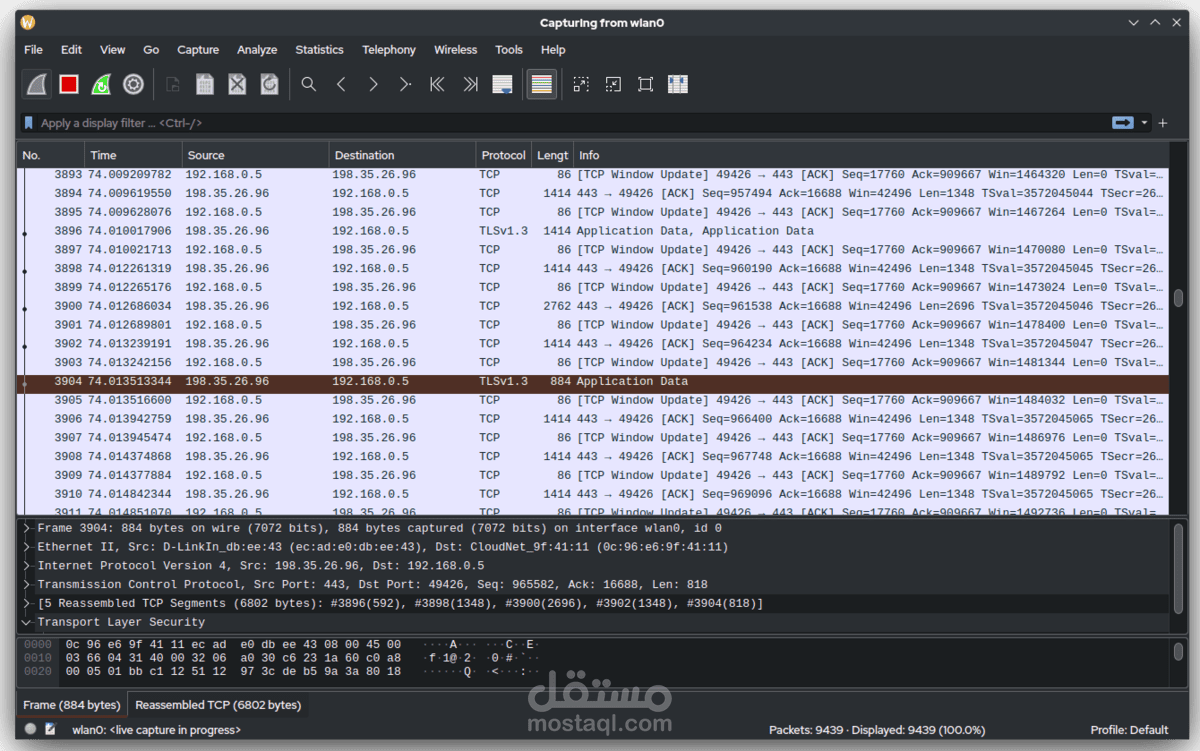1200x751 pixels.
Task: Open the Tools menu
Action: click(x=509, y=50)
